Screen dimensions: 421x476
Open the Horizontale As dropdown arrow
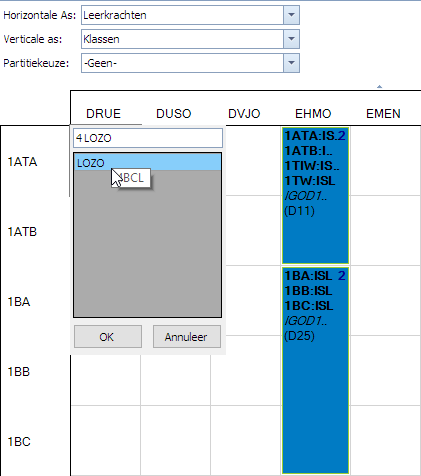point(291,15)
